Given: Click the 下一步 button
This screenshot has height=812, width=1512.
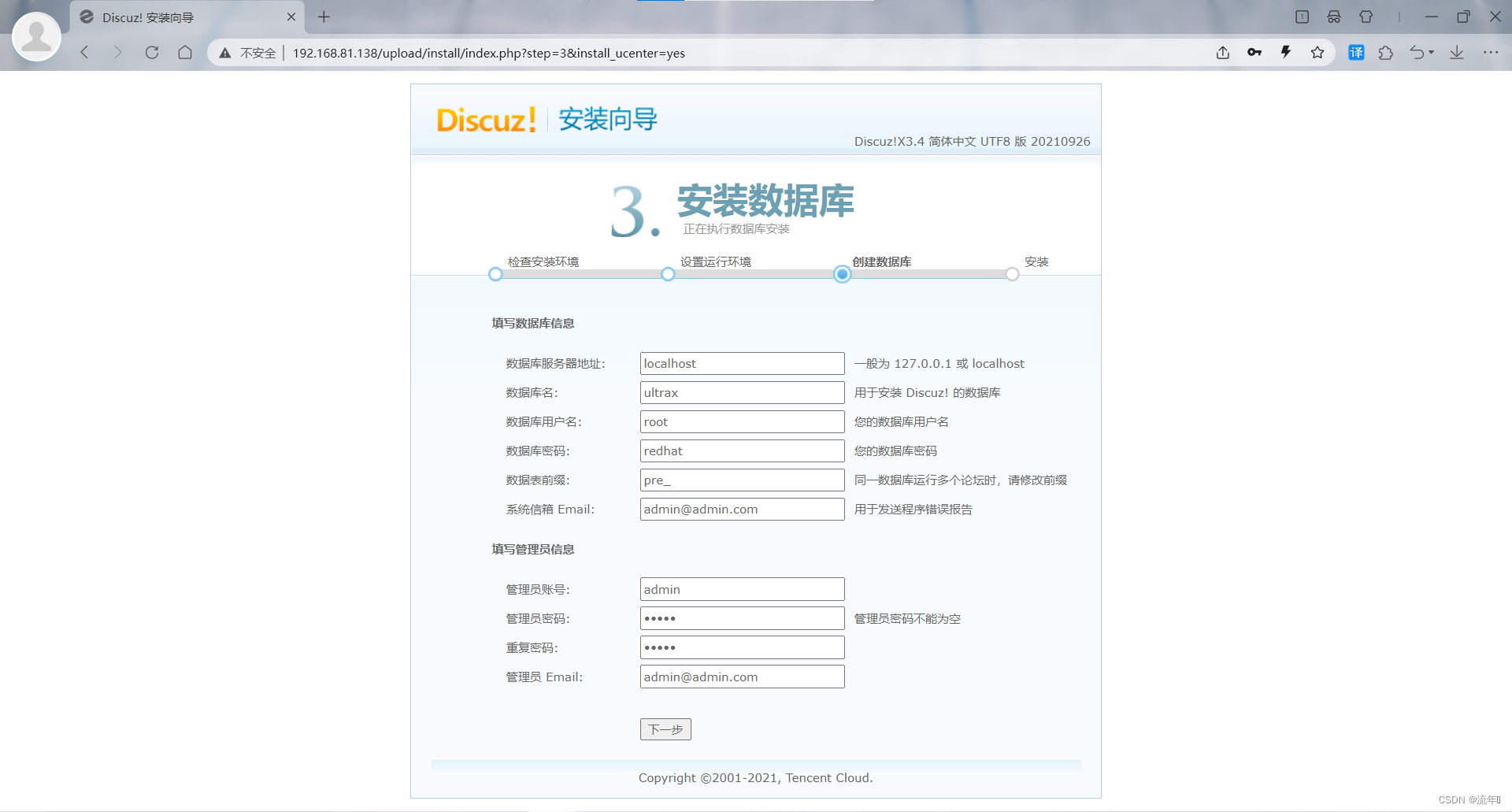Looking at the screenshot, I should [665, 730].
